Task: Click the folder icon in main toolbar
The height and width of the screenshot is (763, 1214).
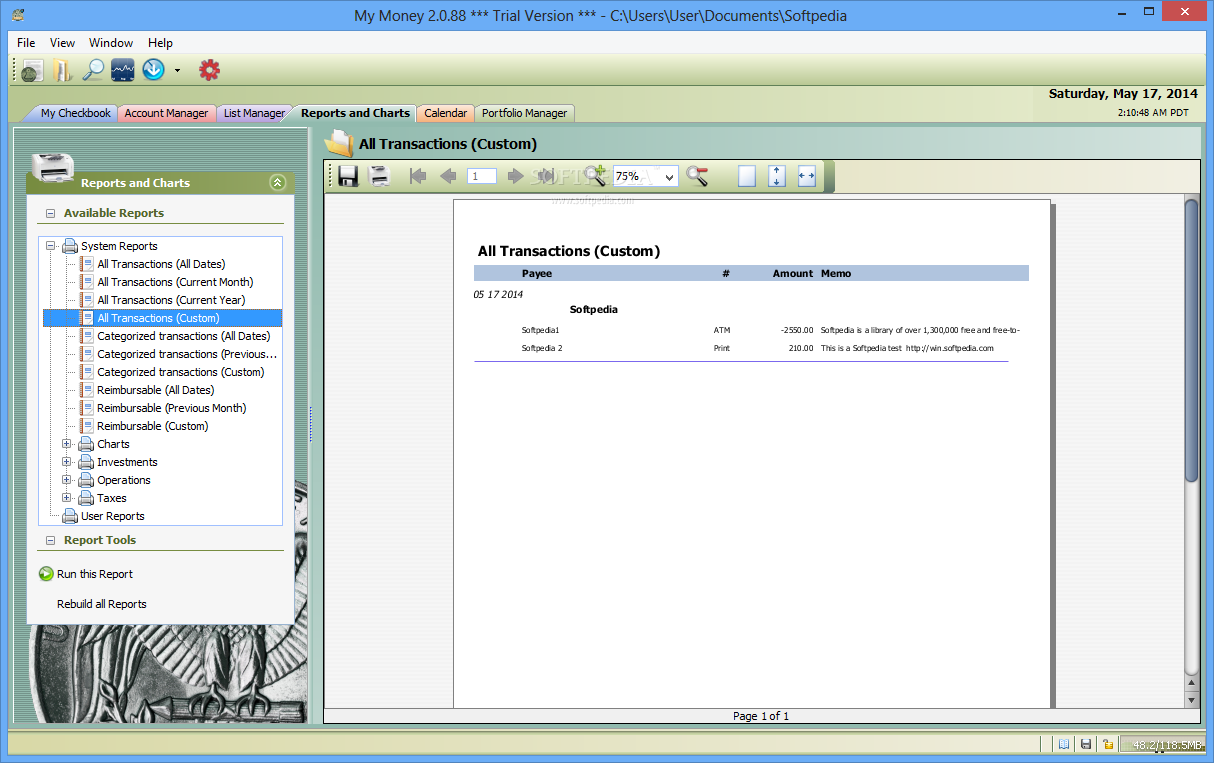Action: pos(62,70)
